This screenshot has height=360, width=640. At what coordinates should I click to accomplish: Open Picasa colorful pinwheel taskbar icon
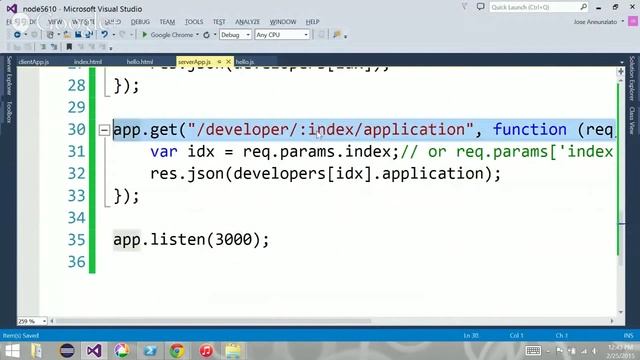121,351
